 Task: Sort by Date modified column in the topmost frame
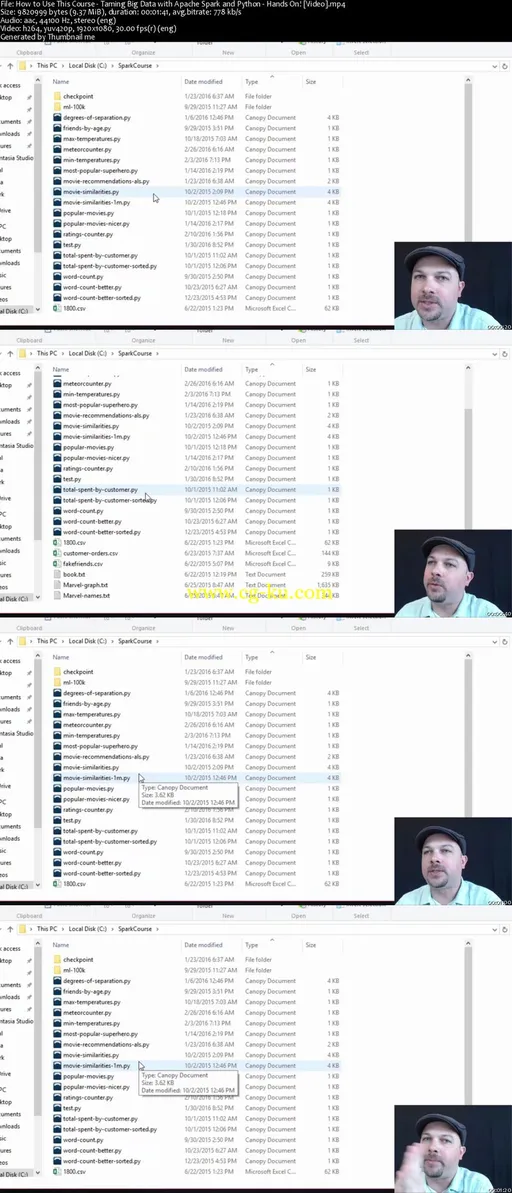point(203,81)
